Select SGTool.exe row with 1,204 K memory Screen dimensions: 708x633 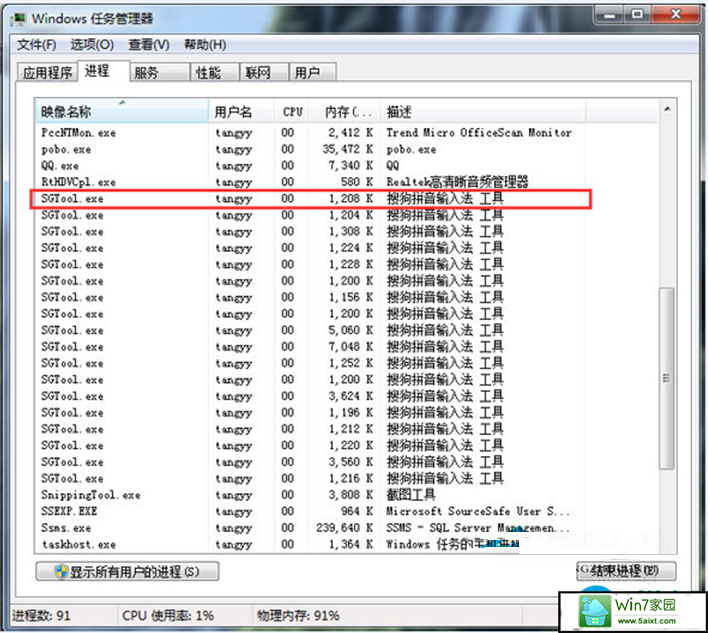click(310, 215)
